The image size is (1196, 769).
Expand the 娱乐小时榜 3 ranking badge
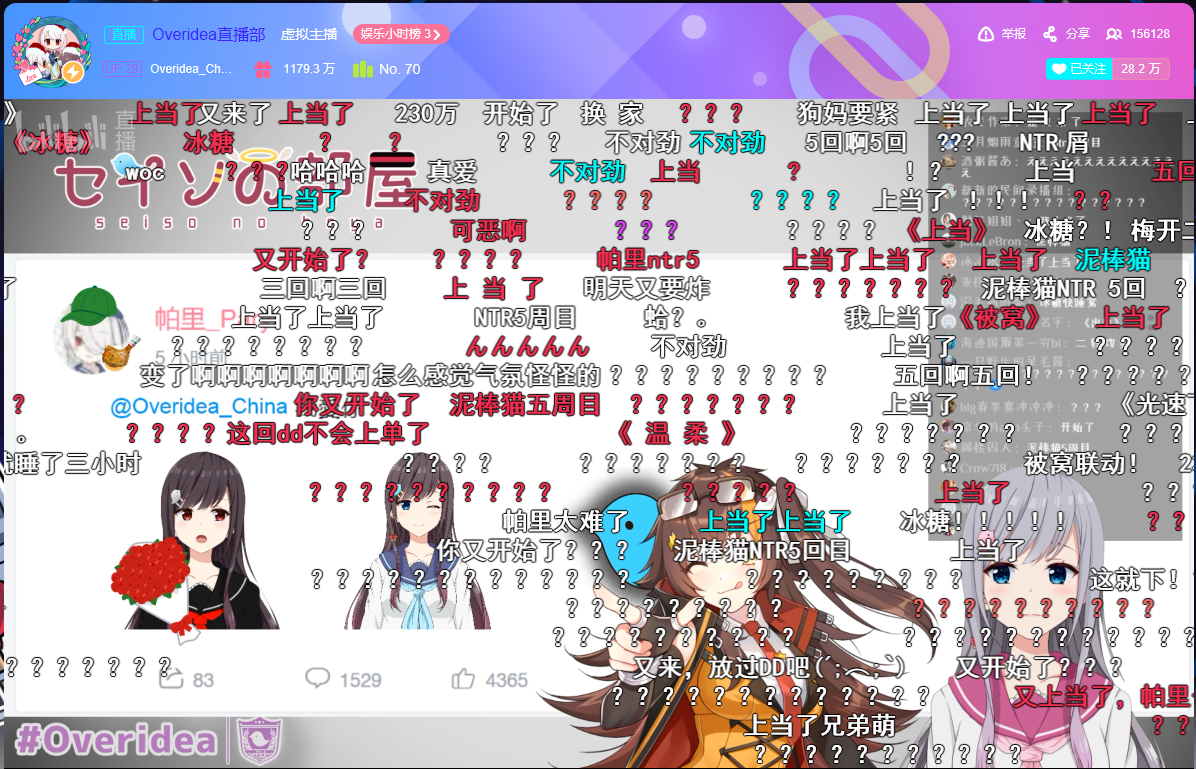click(401, 34)
